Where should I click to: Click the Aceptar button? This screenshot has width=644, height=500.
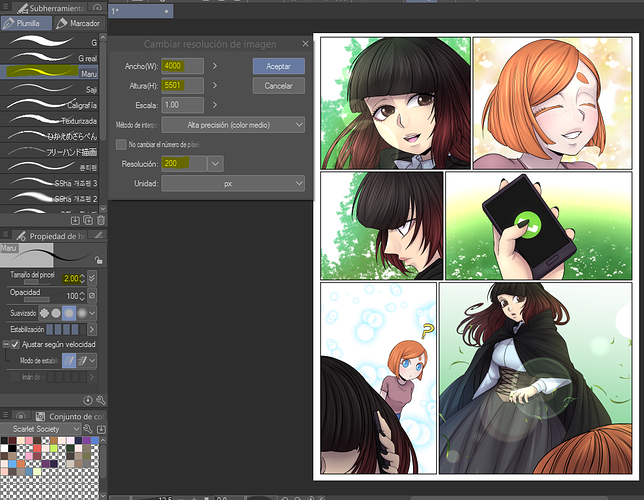[x=278, y=65]
